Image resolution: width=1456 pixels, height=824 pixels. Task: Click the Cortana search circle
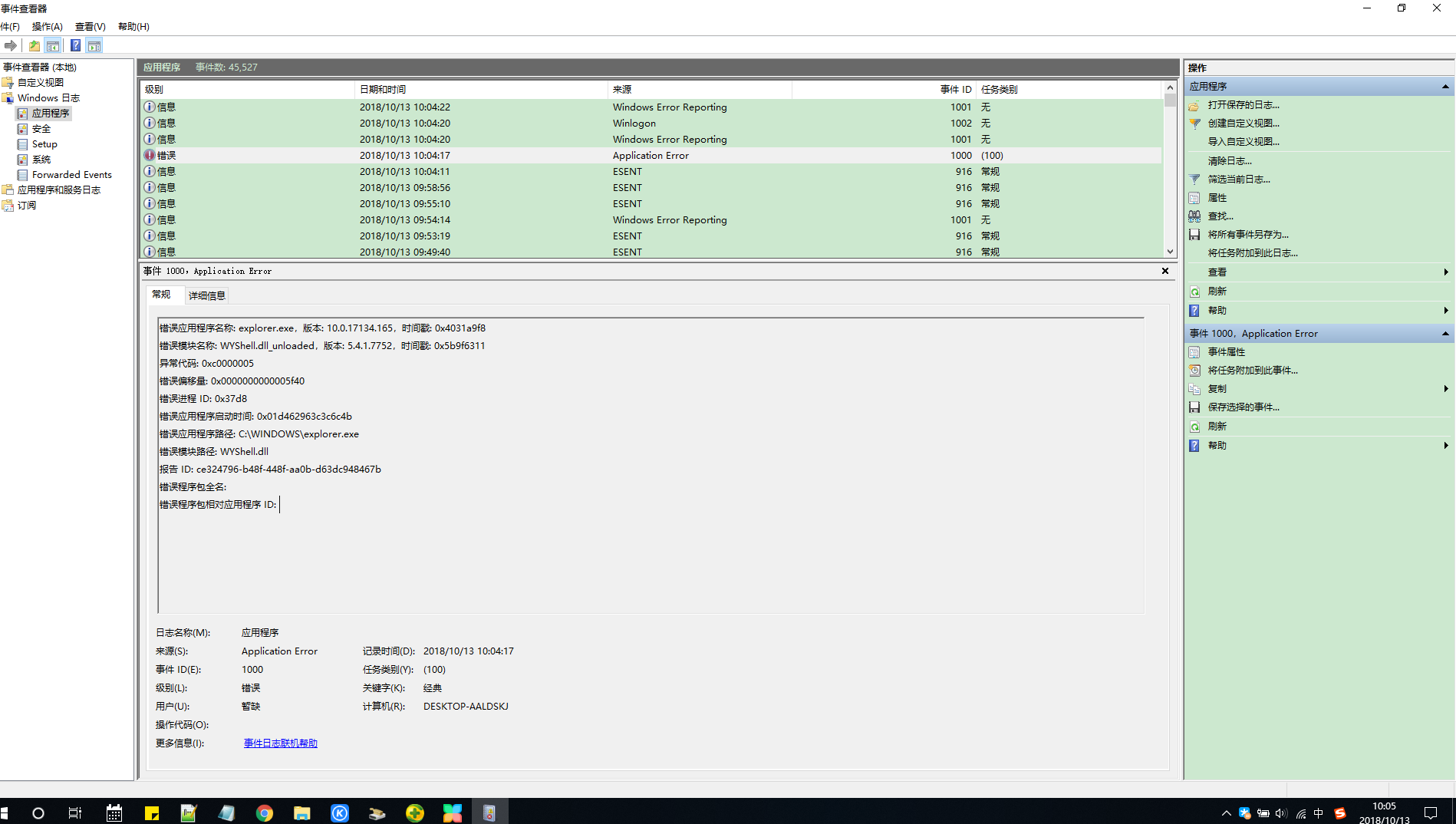(38, 813)
